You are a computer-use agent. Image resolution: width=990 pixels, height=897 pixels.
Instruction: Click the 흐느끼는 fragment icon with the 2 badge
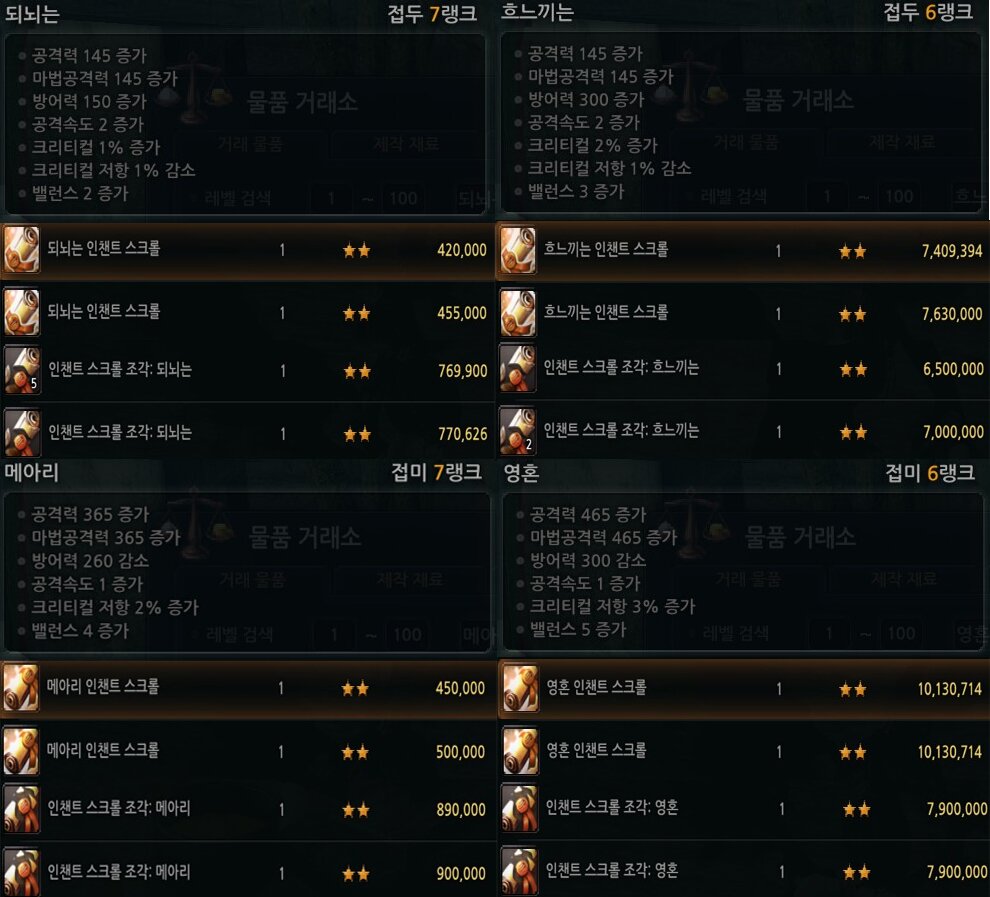pyautogui.click(x=518, y=432)
